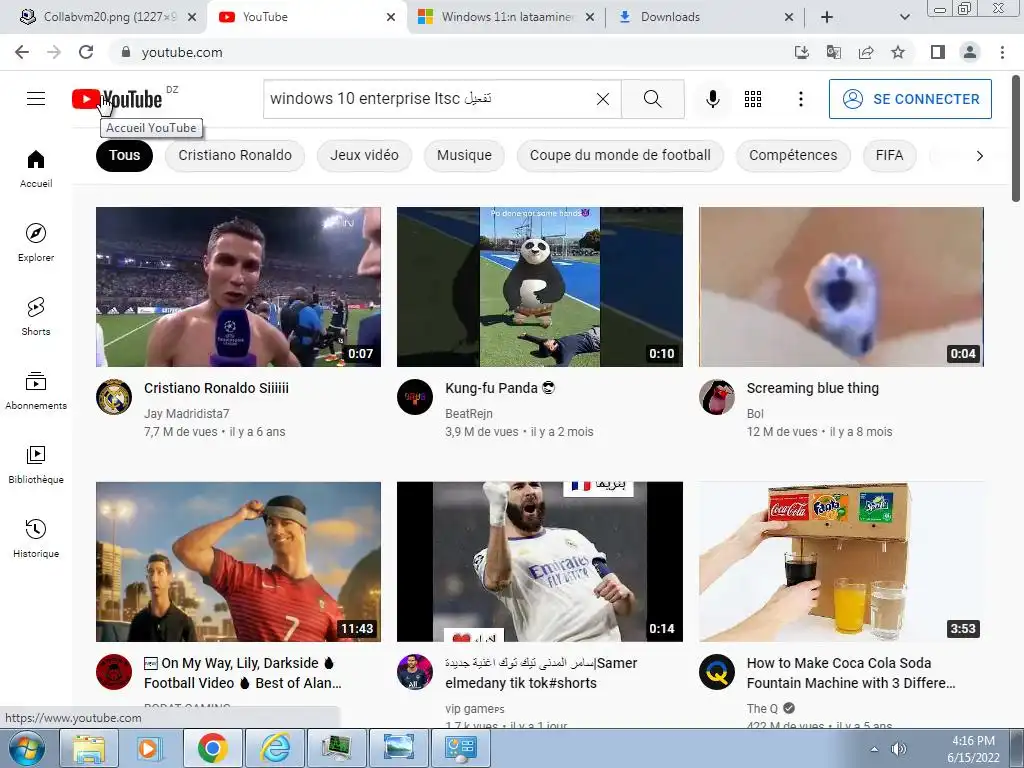Open YouTube settings three-dot menu
Image resolution: width=1024 pixels, height=768 pixels.
801,99
